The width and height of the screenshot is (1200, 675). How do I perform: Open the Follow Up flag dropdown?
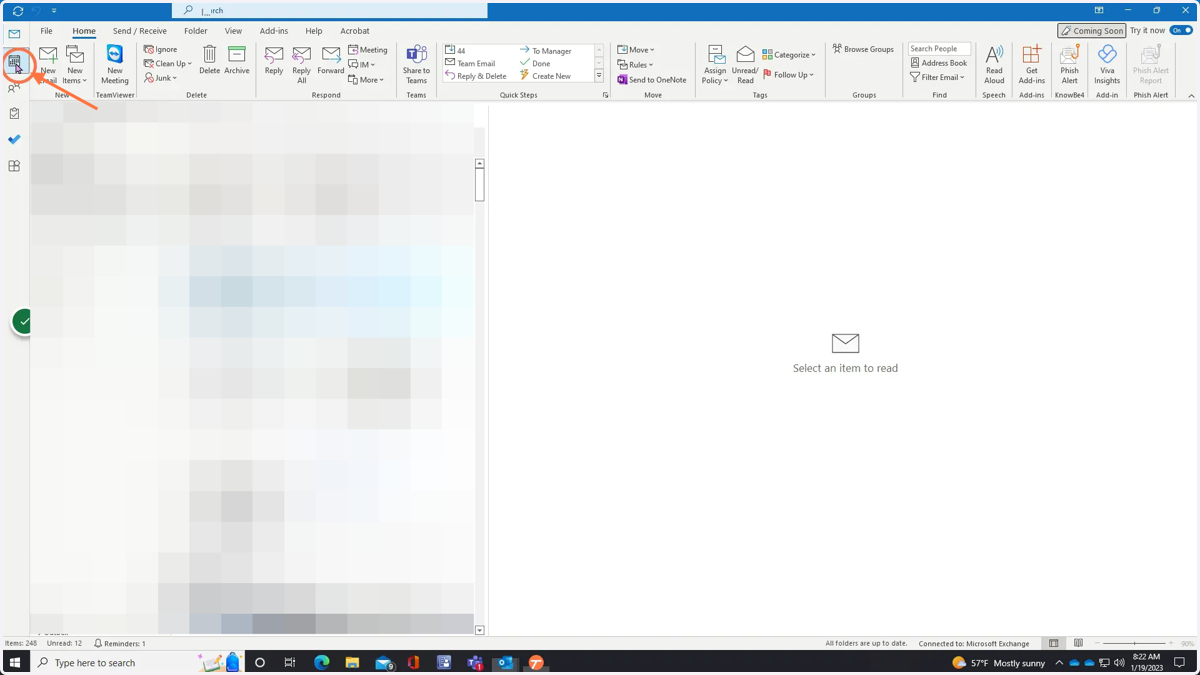(x=789, y=75)
